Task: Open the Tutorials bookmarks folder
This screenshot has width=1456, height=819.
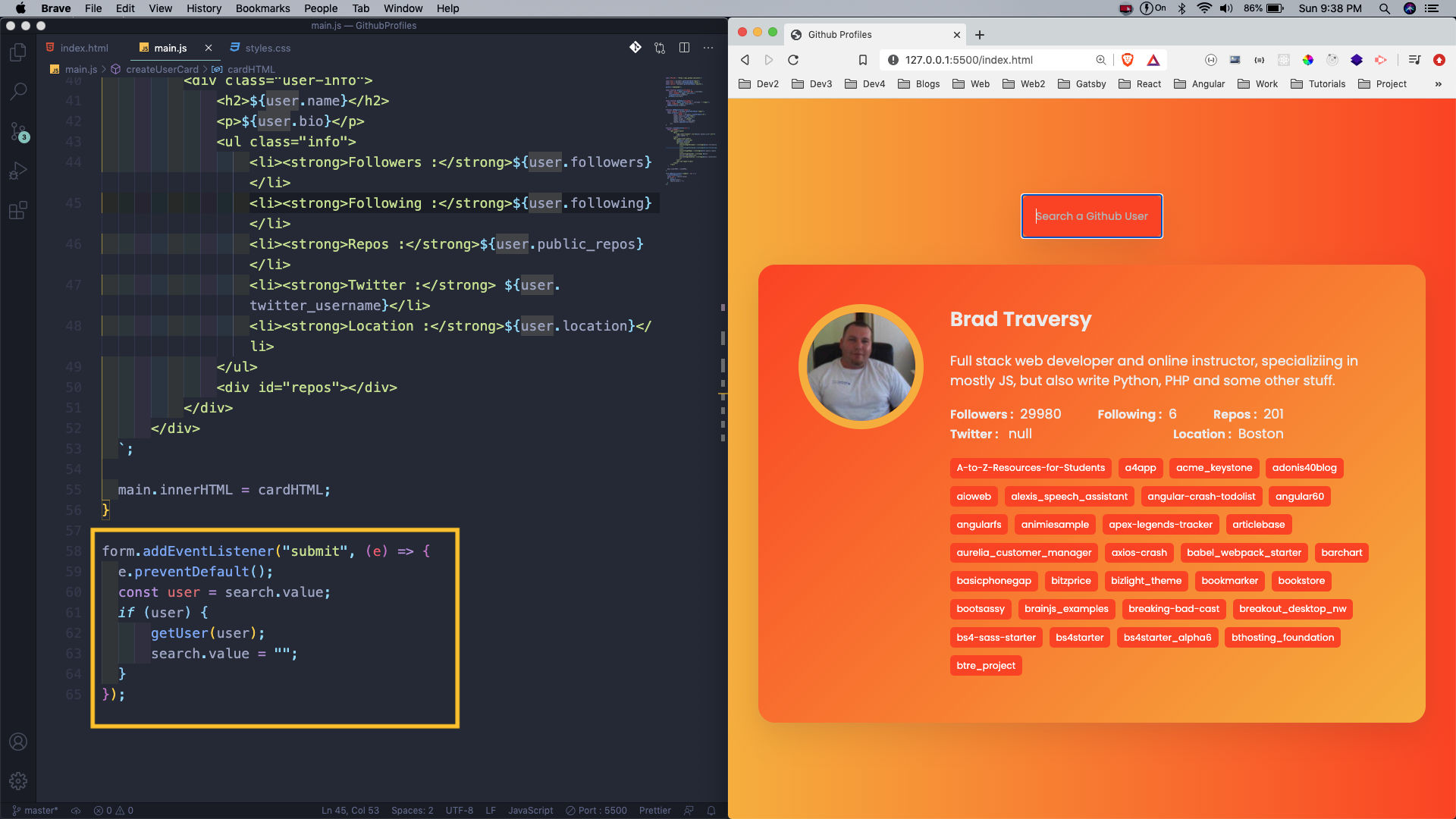Action: 1318,84
